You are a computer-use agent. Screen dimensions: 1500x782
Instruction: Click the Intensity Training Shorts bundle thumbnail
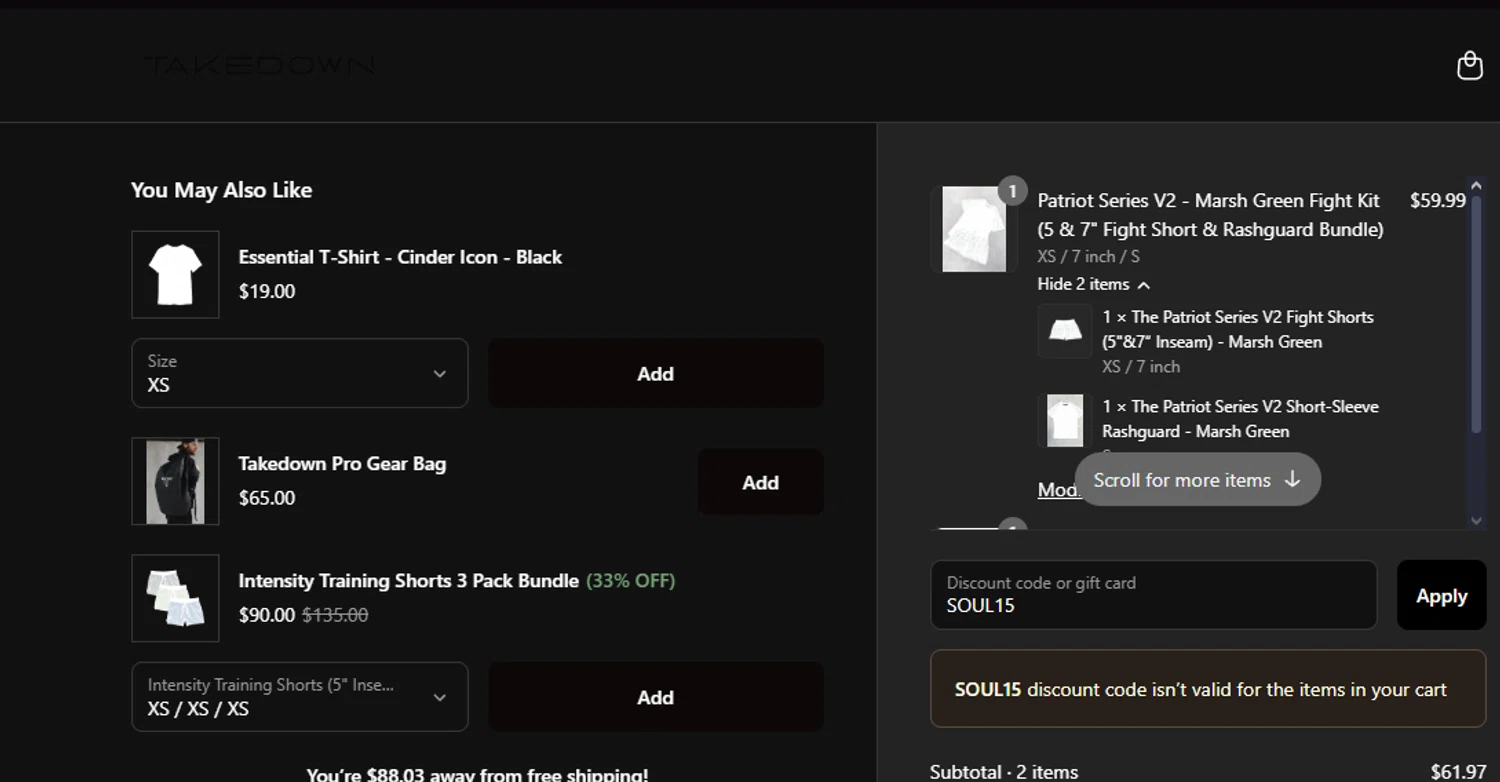[x=176, y=598]
